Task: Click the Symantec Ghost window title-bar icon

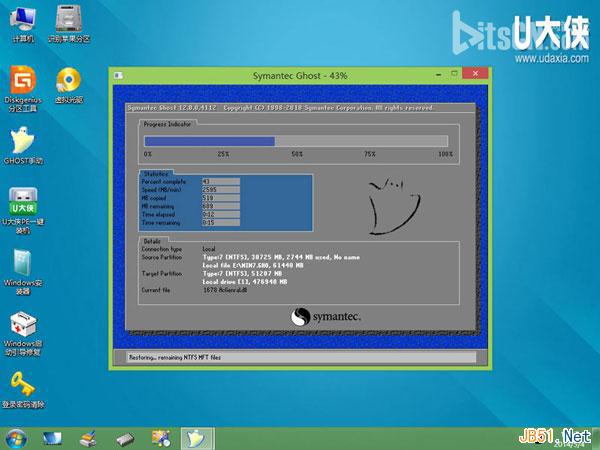Action: [119, 75]
